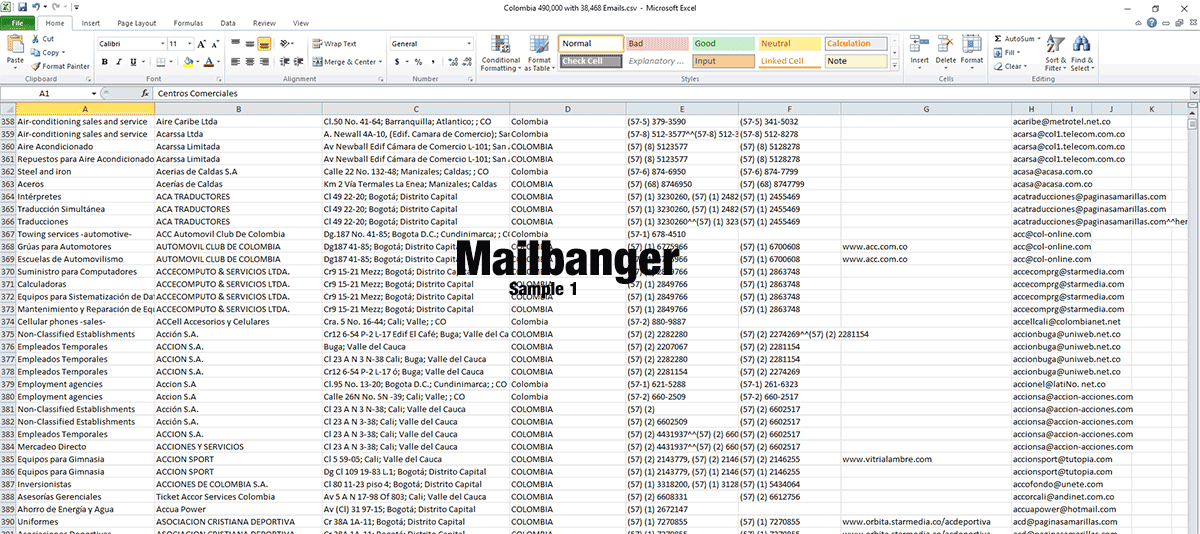The width and height of the screenshot is (1200, 534).
Task: Click the Delete cells button
Action: pos(946,52)
